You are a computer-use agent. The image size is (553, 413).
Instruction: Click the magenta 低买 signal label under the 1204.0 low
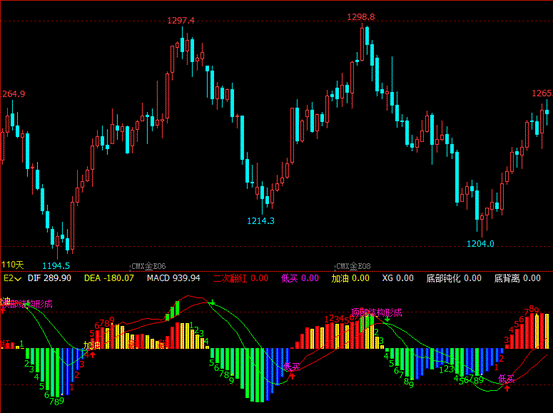click(x=506, y=379)
